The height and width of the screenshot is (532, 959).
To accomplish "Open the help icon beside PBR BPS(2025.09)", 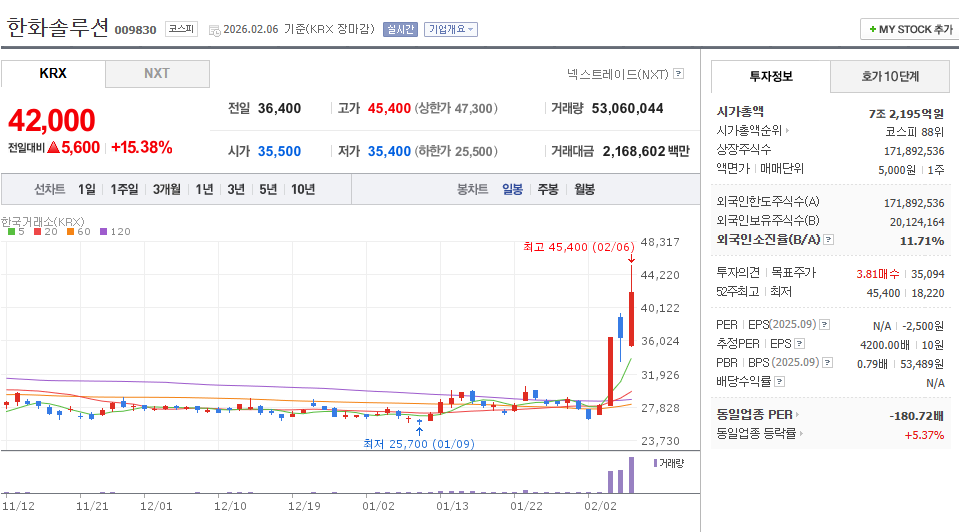I will pos(828,363).
